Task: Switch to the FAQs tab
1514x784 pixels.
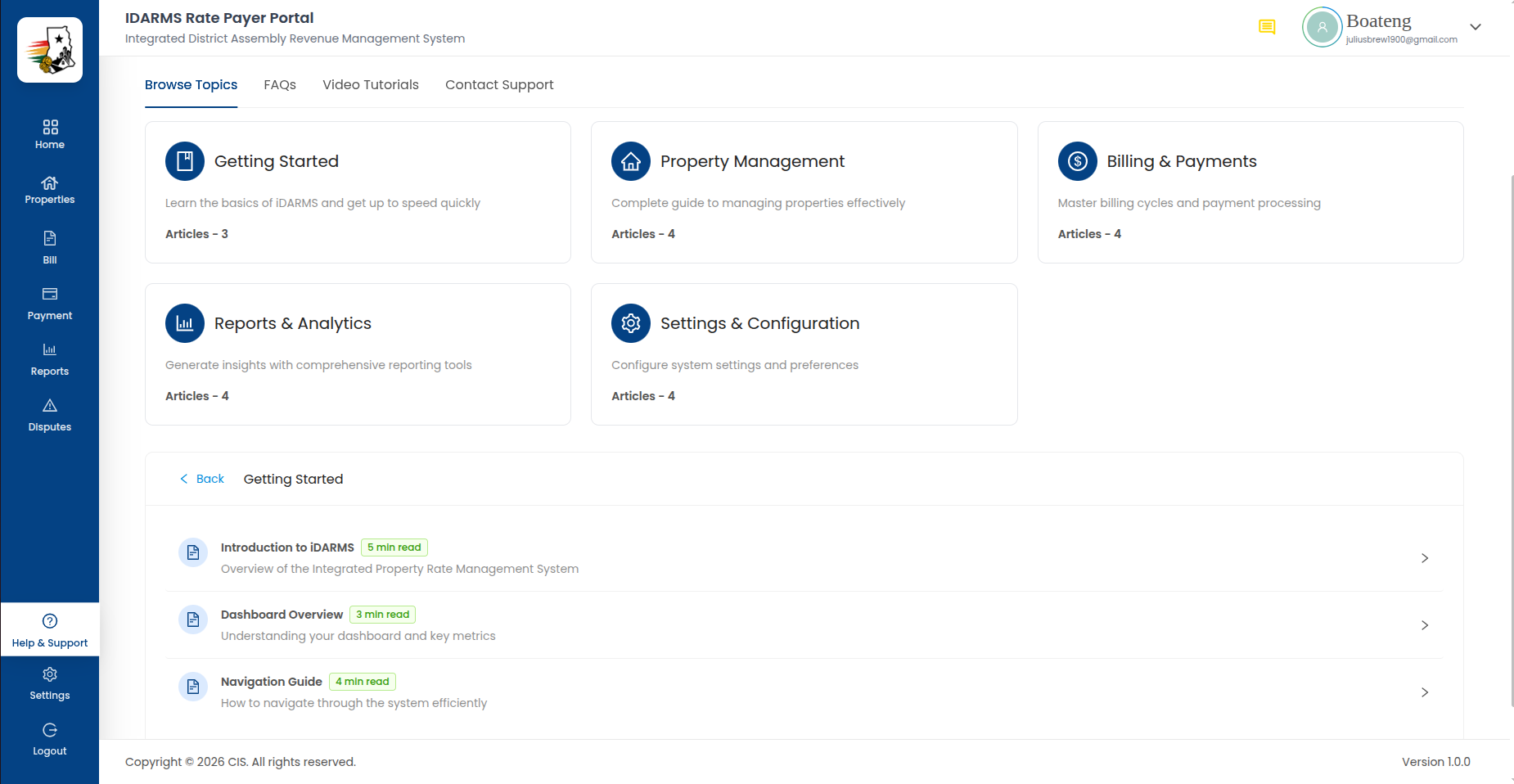Action: click(280, 85)
